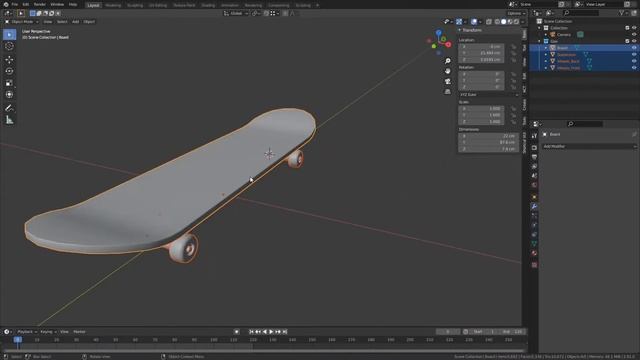Image resolution: width=640 pixels, height=360 pixels.
Task: Open the Object Mode dropdown
Action: pos(22,22)
